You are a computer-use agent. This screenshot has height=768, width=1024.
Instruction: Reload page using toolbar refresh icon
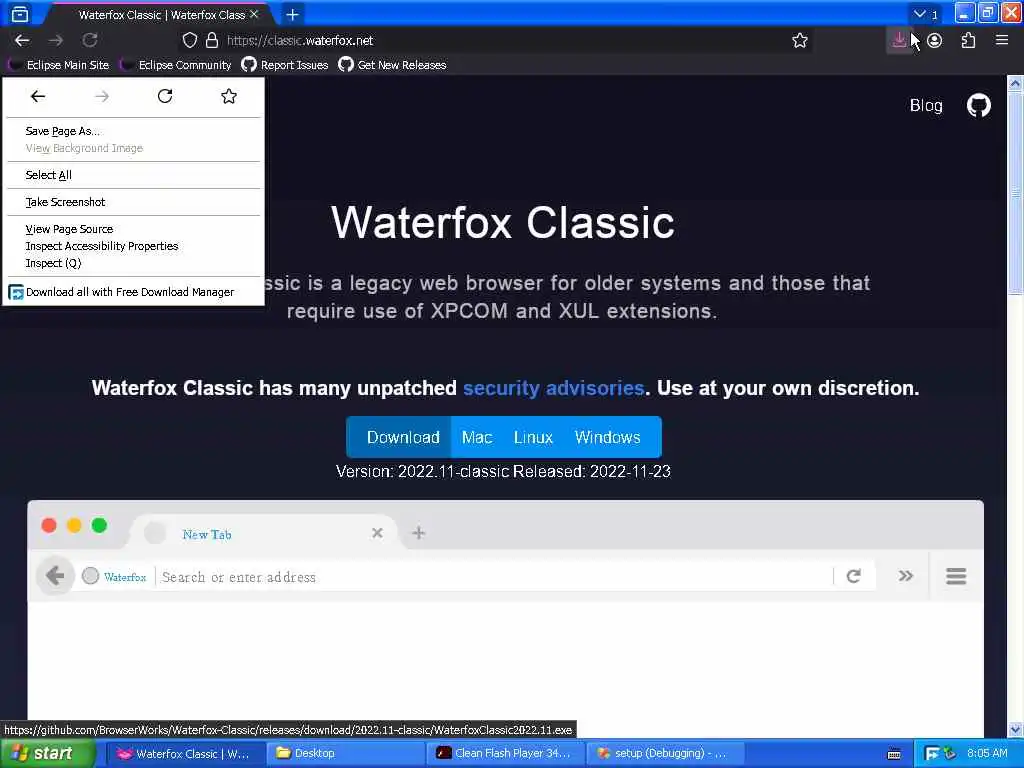coord(90,40)
